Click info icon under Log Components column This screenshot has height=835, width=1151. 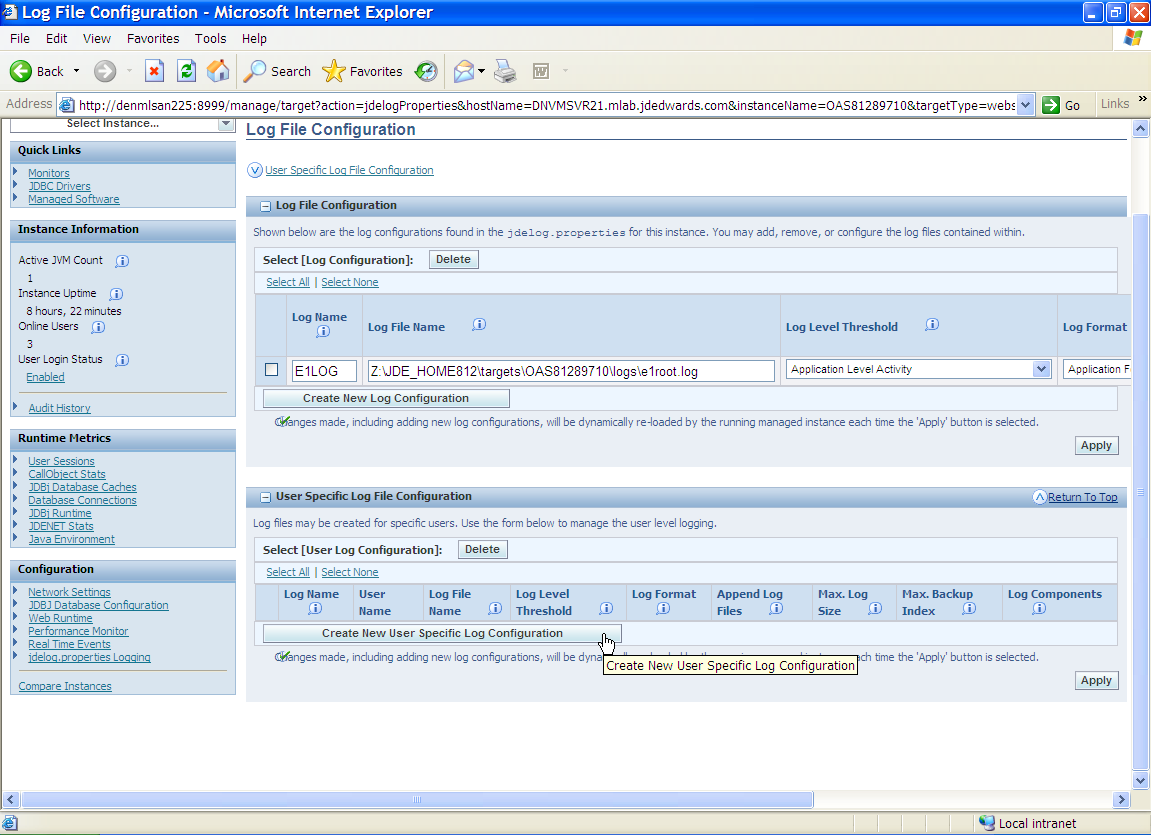pyautogui.click(x=1039, y=608)
